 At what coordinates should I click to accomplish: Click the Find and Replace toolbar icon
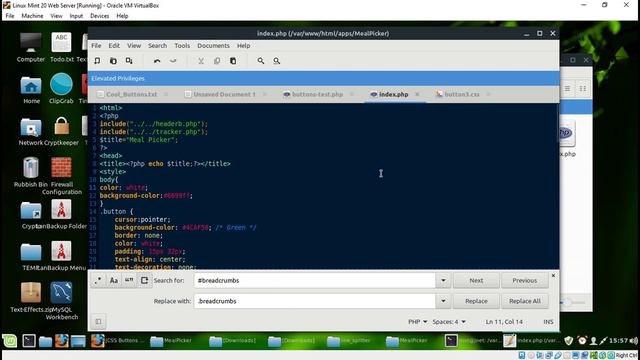click(x=276, y=61)
